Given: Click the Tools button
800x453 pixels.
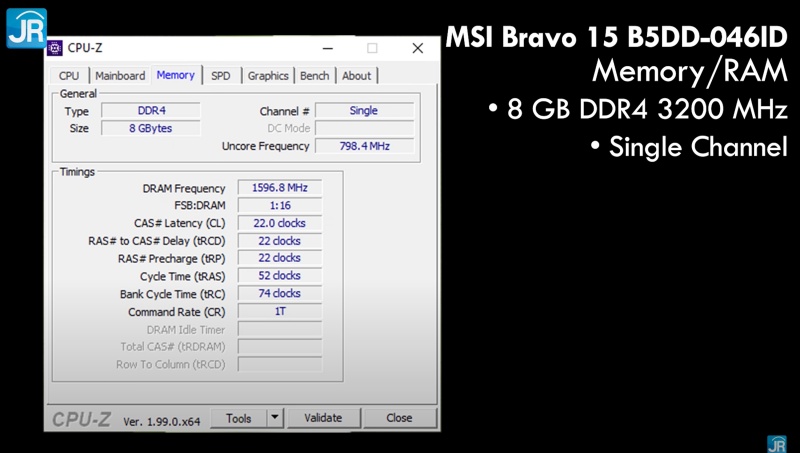Looking at the screenshot, I should coord(238,418).
